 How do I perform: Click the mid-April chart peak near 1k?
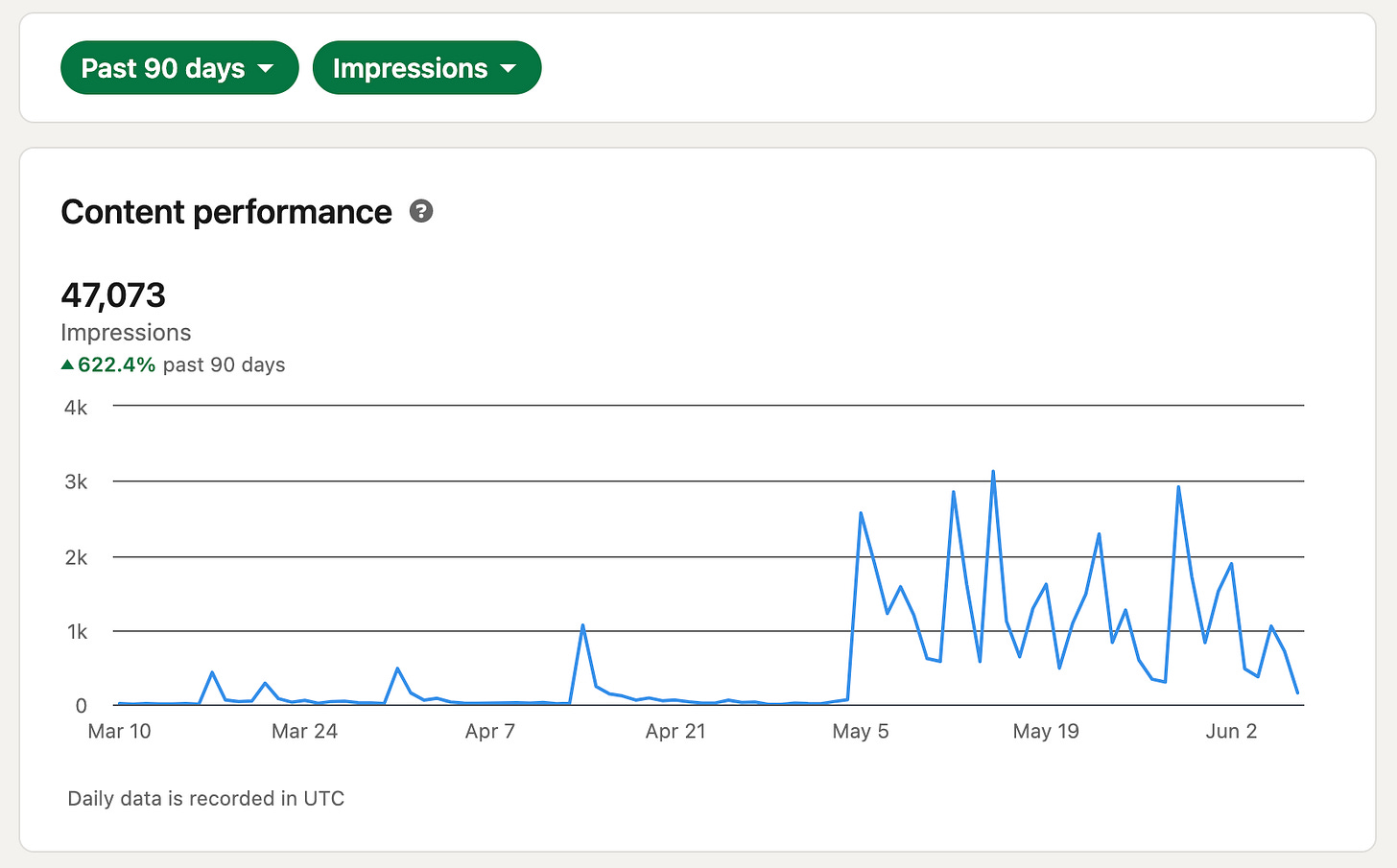pyautogui.click(x=582, y=626)
